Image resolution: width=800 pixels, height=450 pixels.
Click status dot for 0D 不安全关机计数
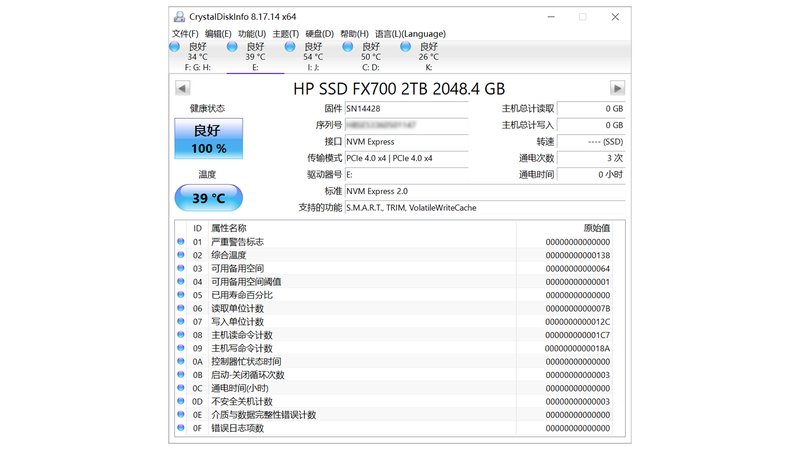click(181, 401)
